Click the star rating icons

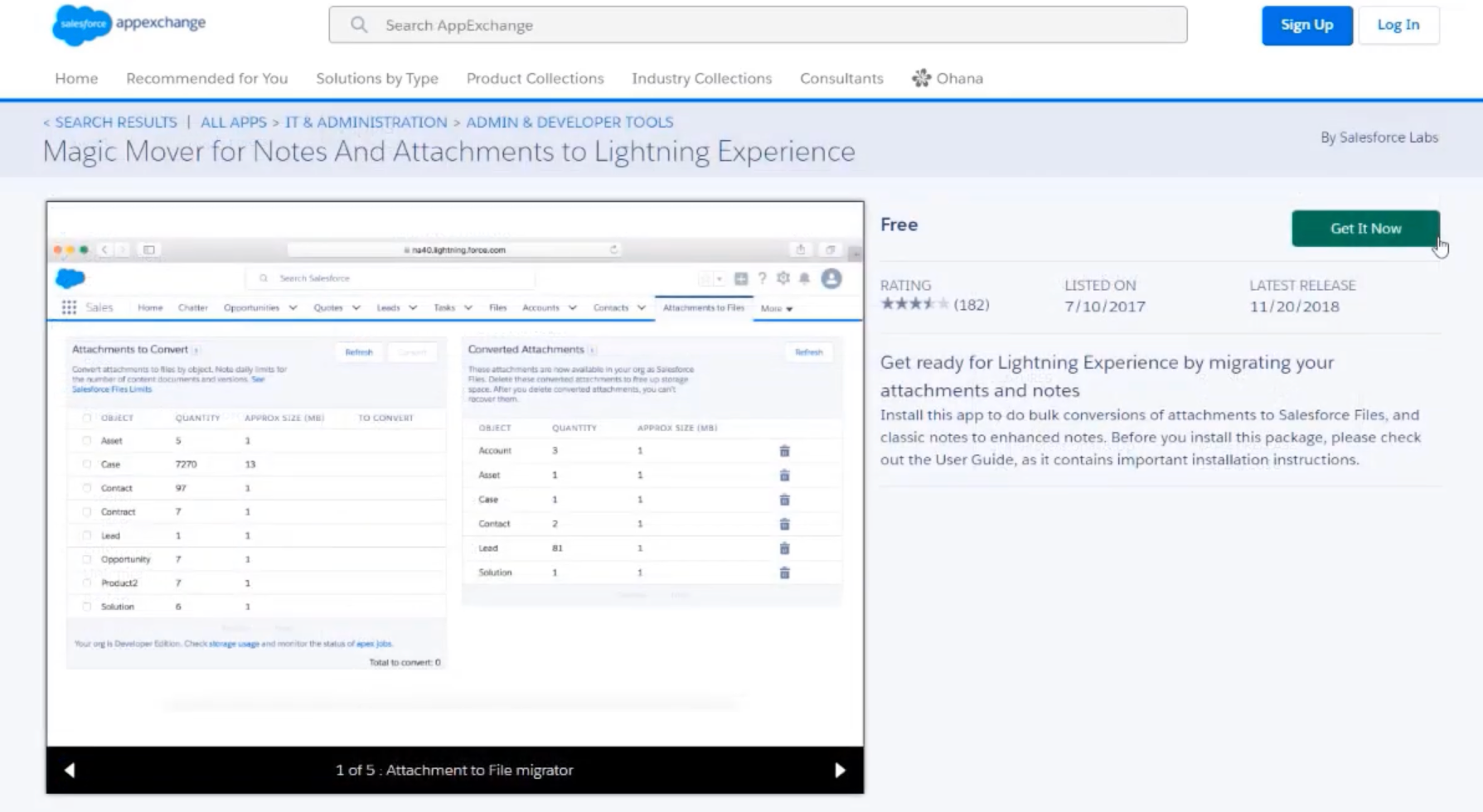(x=914, y=304)
